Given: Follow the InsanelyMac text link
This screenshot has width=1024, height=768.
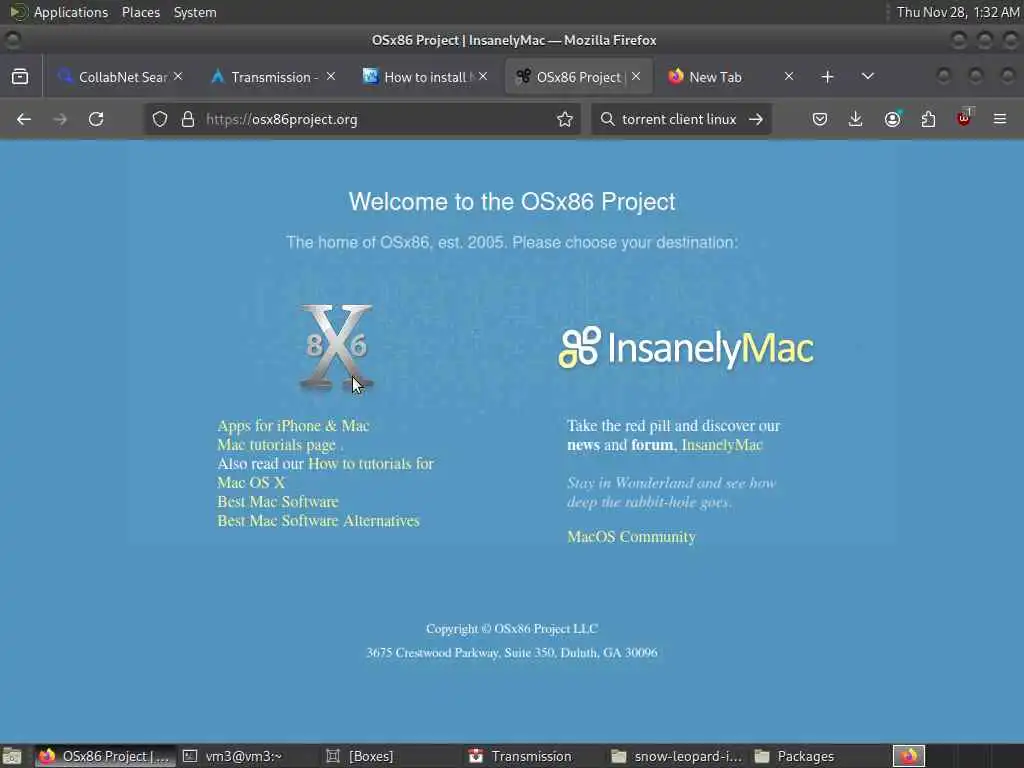Looking at the screenshot, I should pyautogui.click(x=722, y=445).
